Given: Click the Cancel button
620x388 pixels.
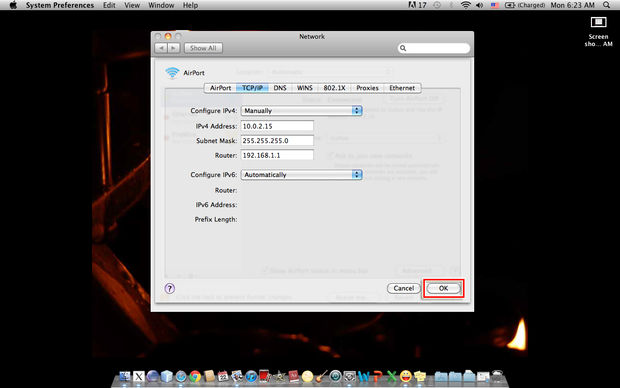Looking at the screenshot, I should tap(404, 288).
